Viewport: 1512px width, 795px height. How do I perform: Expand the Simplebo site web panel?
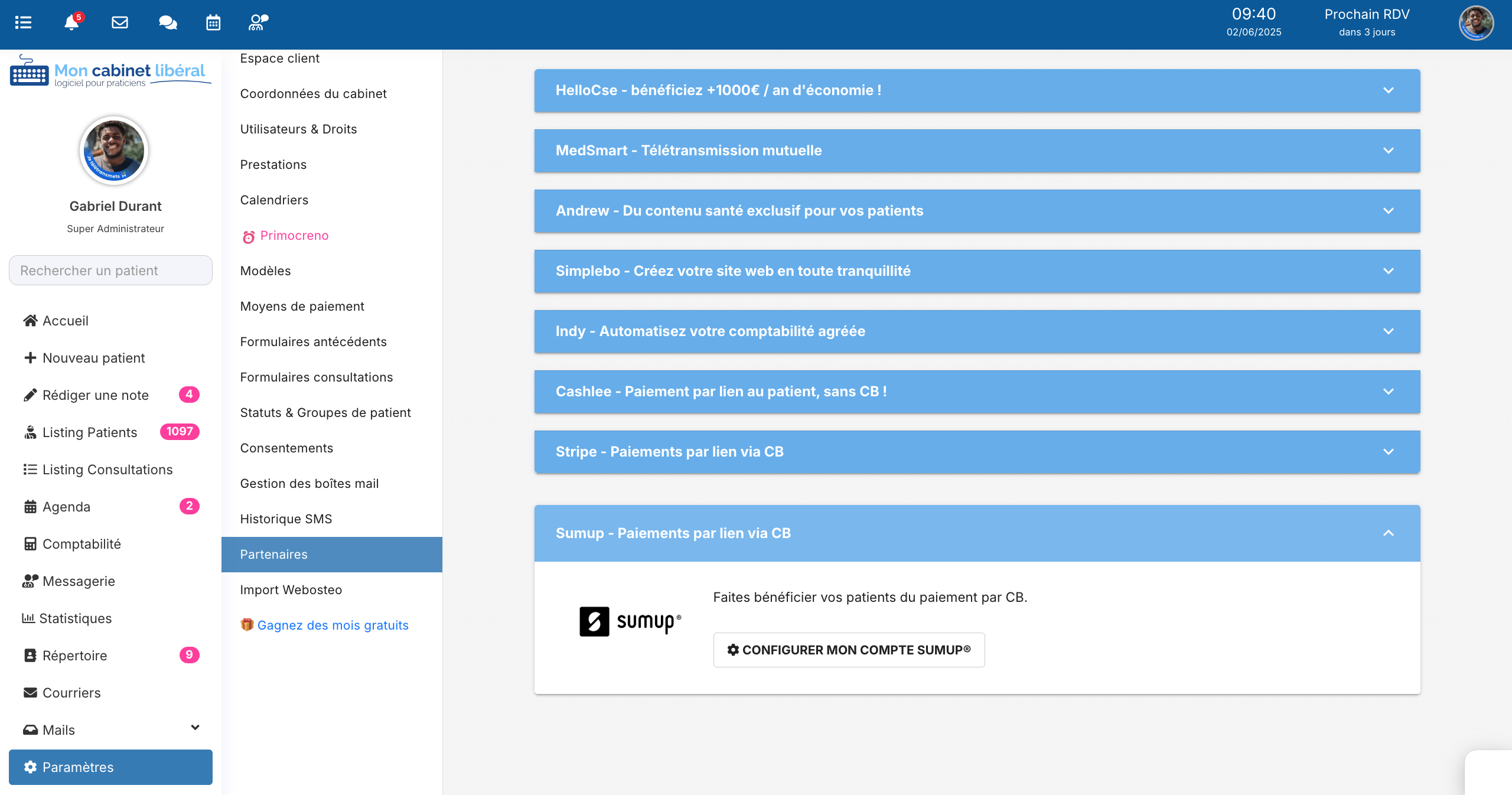coord(977,271)
